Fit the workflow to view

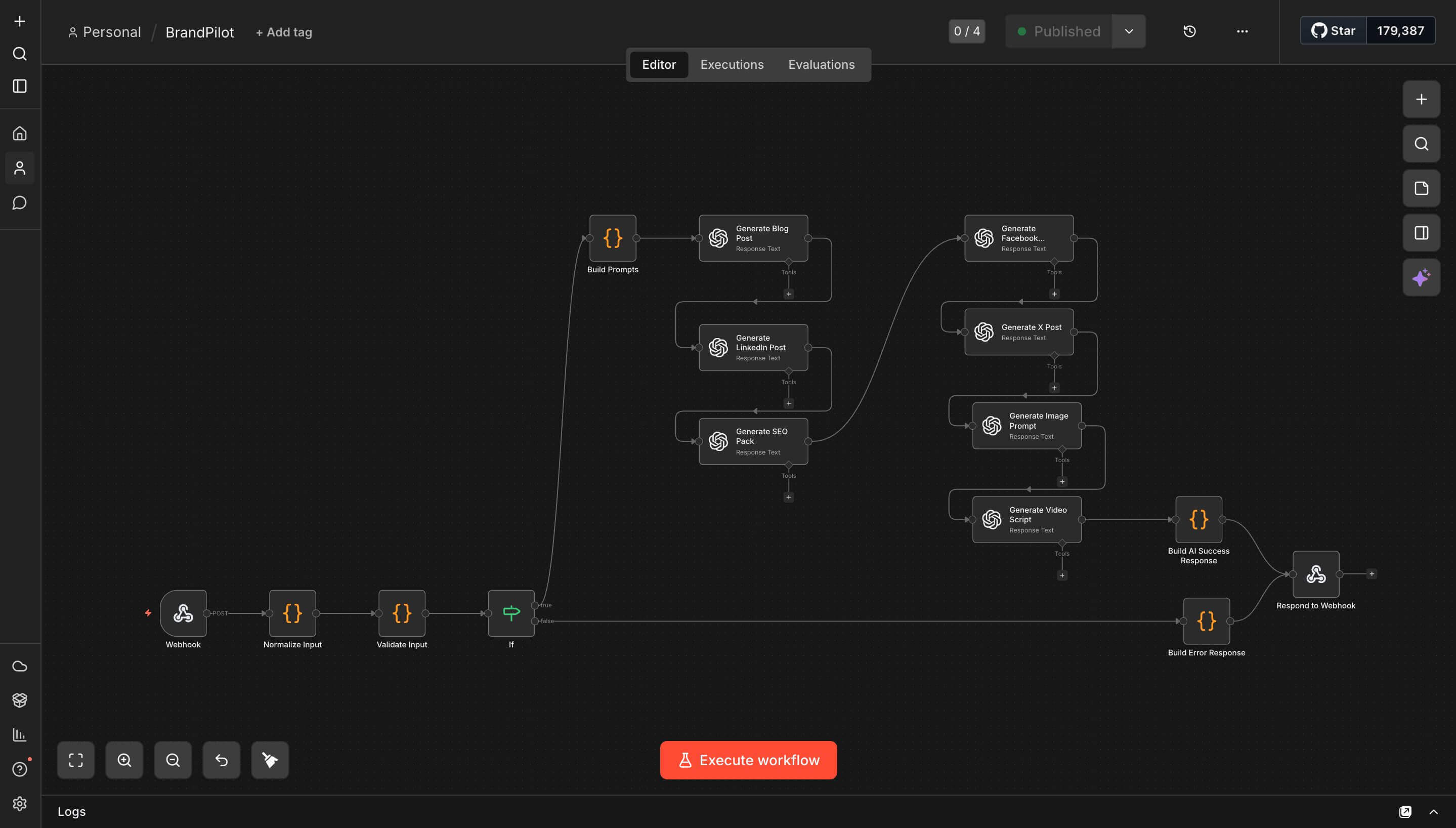pyautogui.click(x=75, y=760)
